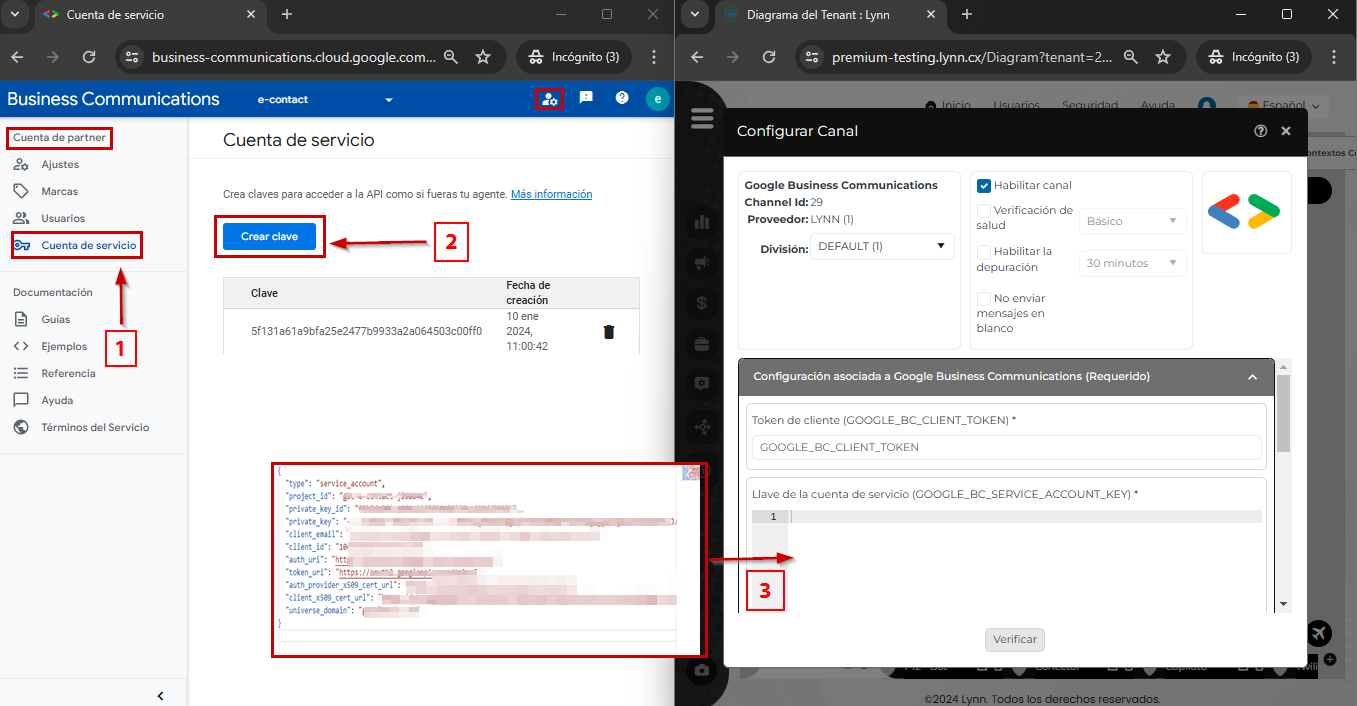Click the Google Business Communications logo thumbnail

click(1246, 212)
